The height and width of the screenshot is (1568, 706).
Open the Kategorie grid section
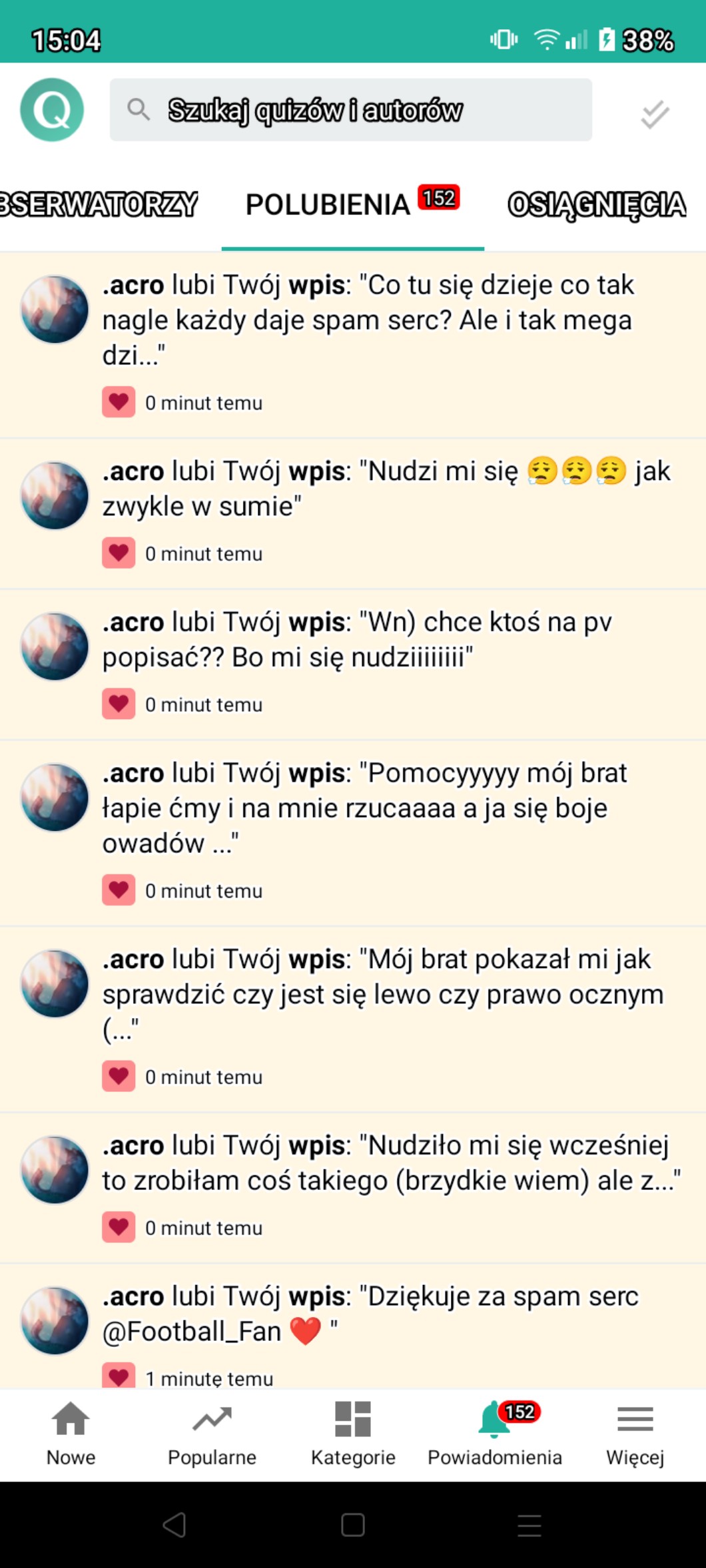(353, 1434)
